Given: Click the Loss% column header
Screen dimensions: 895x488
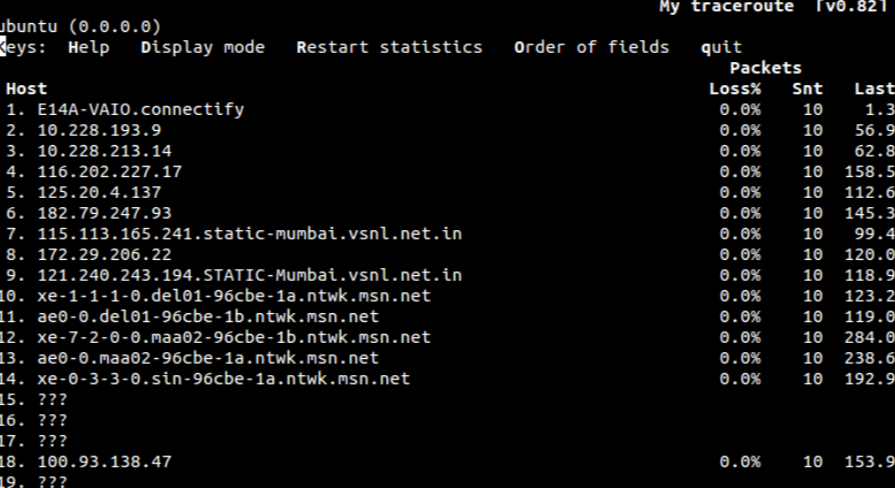Looking at the screenshot, I should click(735, 89).
